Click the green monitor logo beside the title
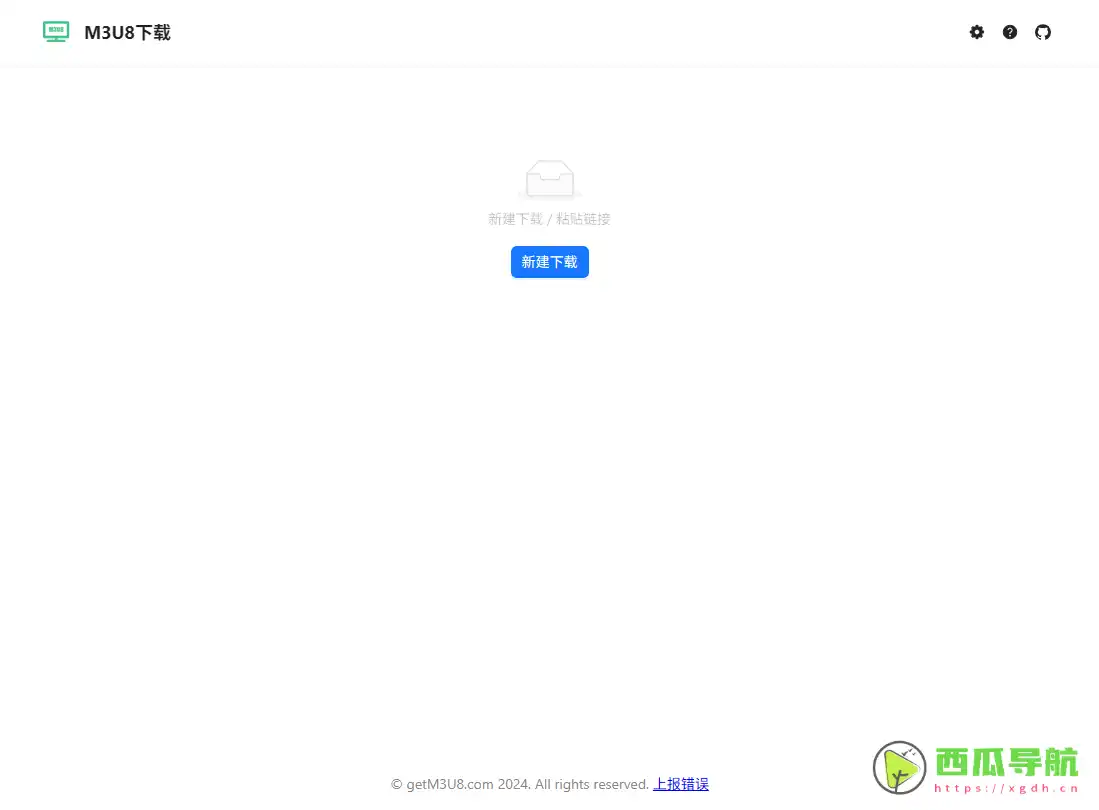Viewport: 1099px width, 810px height. pos(56,31)
